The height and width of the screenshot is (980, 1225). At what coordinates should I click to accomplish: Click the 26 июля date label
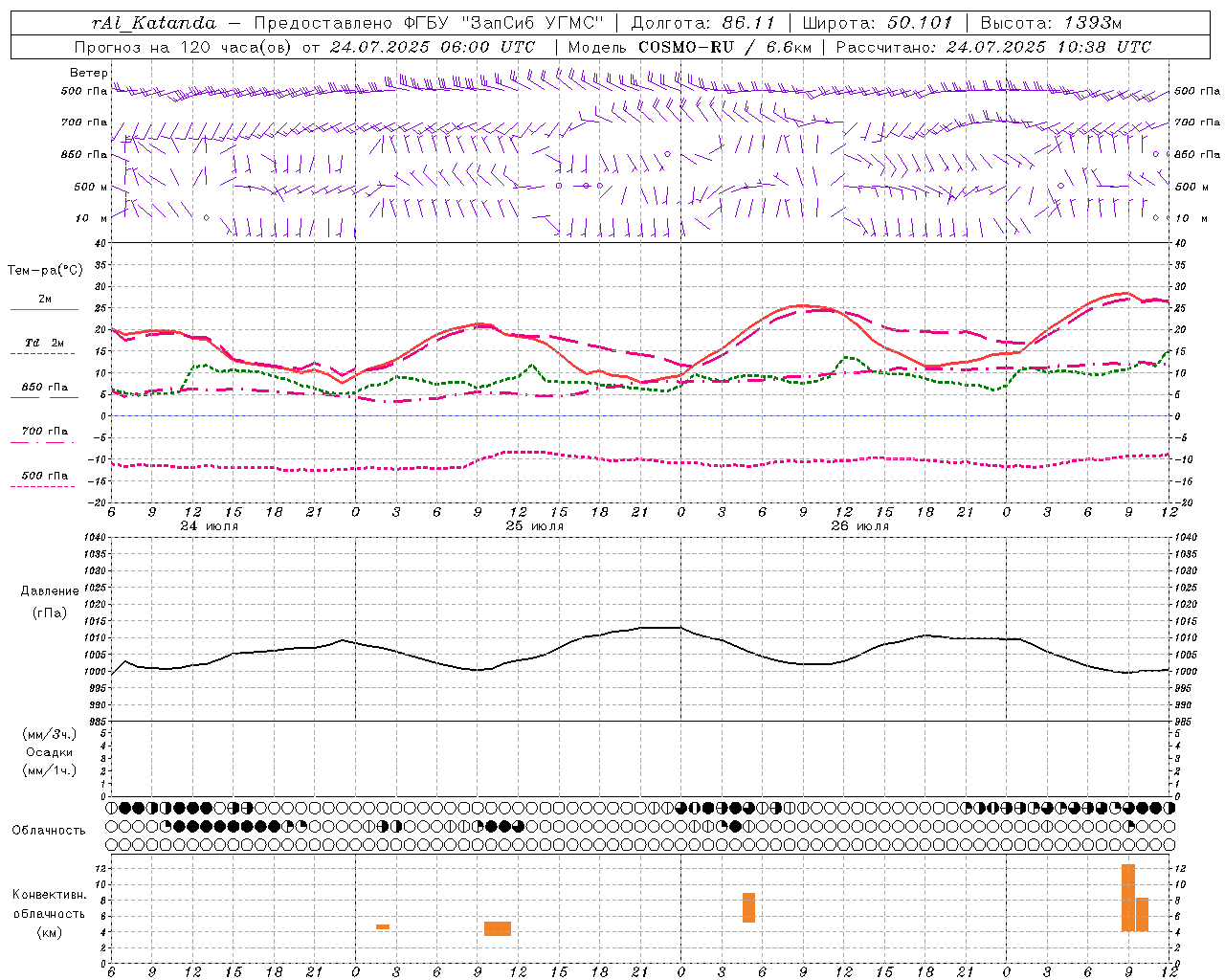(x=859, y=526)
